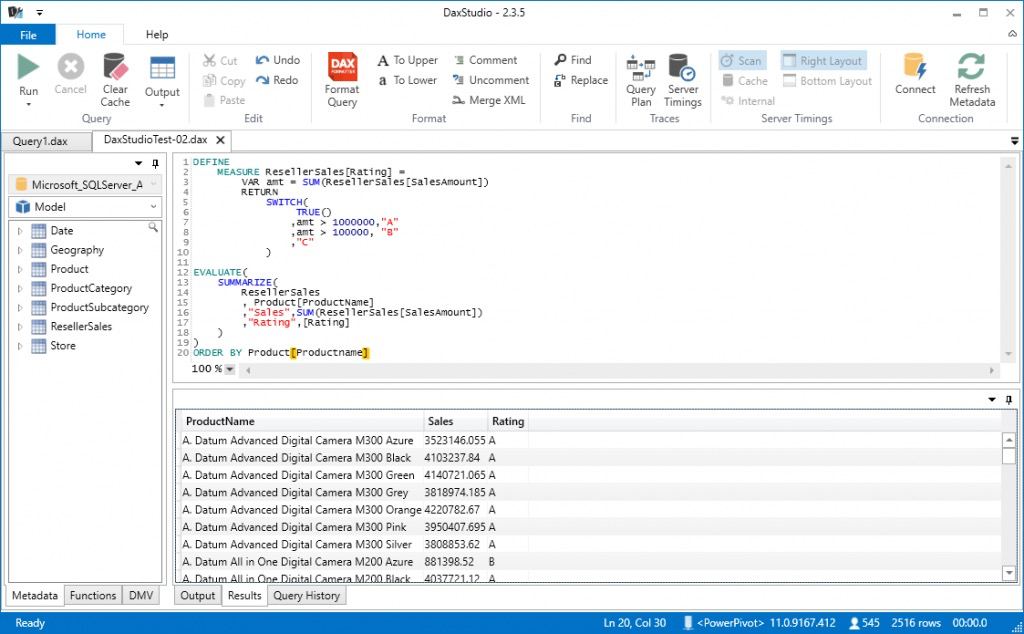Switch to Right Layout

[x=823, y=61]
